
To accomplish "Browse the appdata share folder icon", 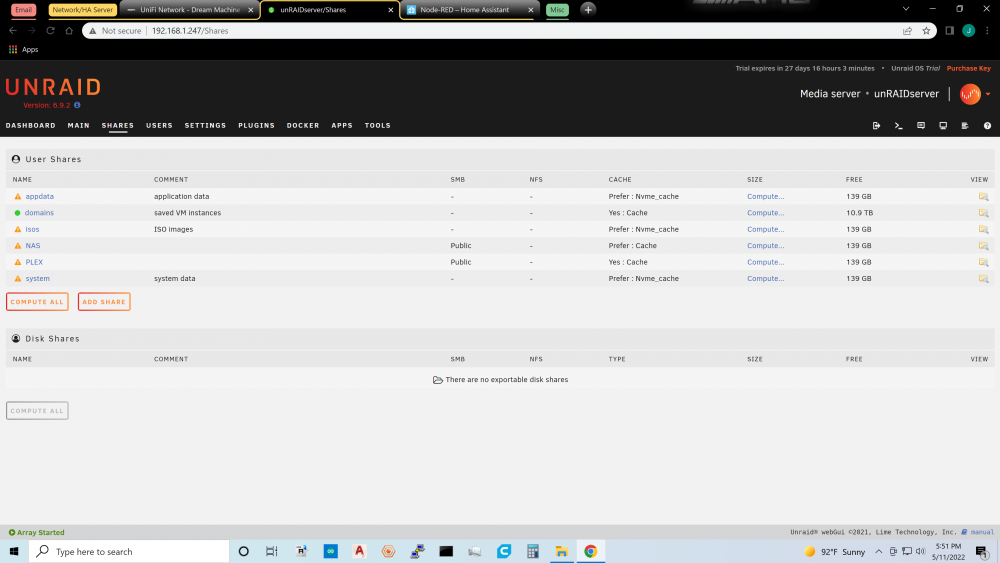I will [983, 196].
